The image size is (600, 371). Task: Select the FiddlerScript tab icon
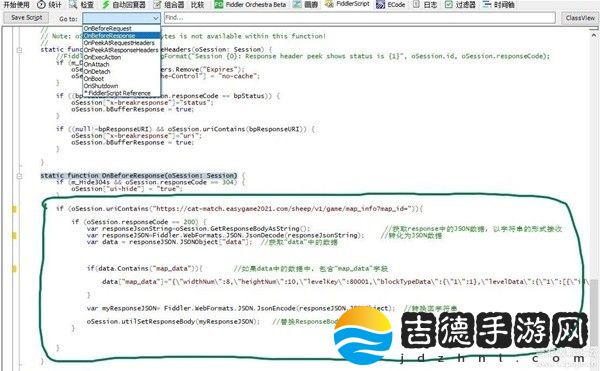[329, 4]
